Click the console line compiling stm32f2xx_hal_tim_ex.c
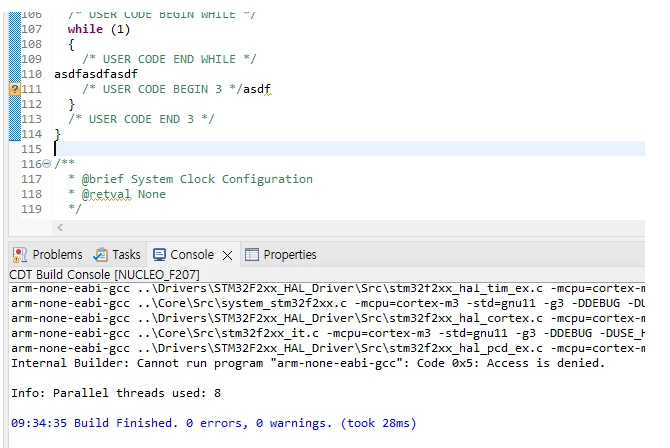Screen dimensions: 670x448 point(328,289)
